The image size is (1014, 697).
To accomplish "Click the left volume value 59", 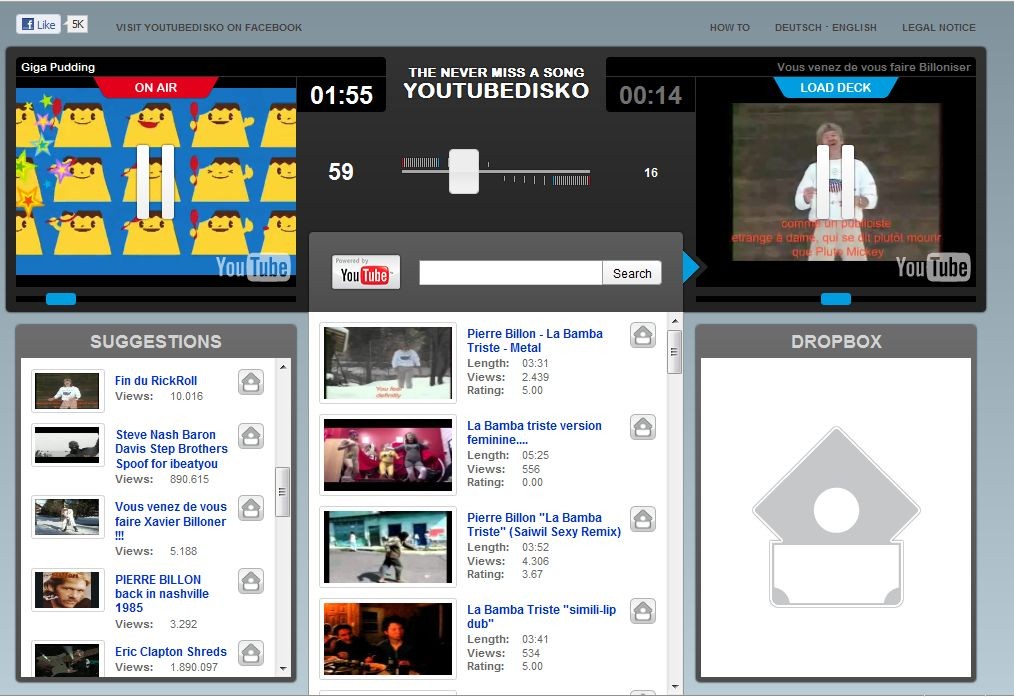I will 341,171.
